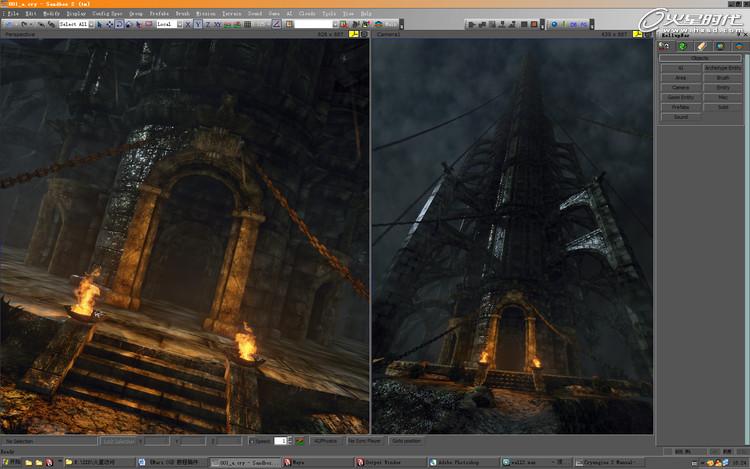This screenshot has width=750, height=469.
Task: Click the grid icon in the edit toolbar
Action: pos(248,24)
